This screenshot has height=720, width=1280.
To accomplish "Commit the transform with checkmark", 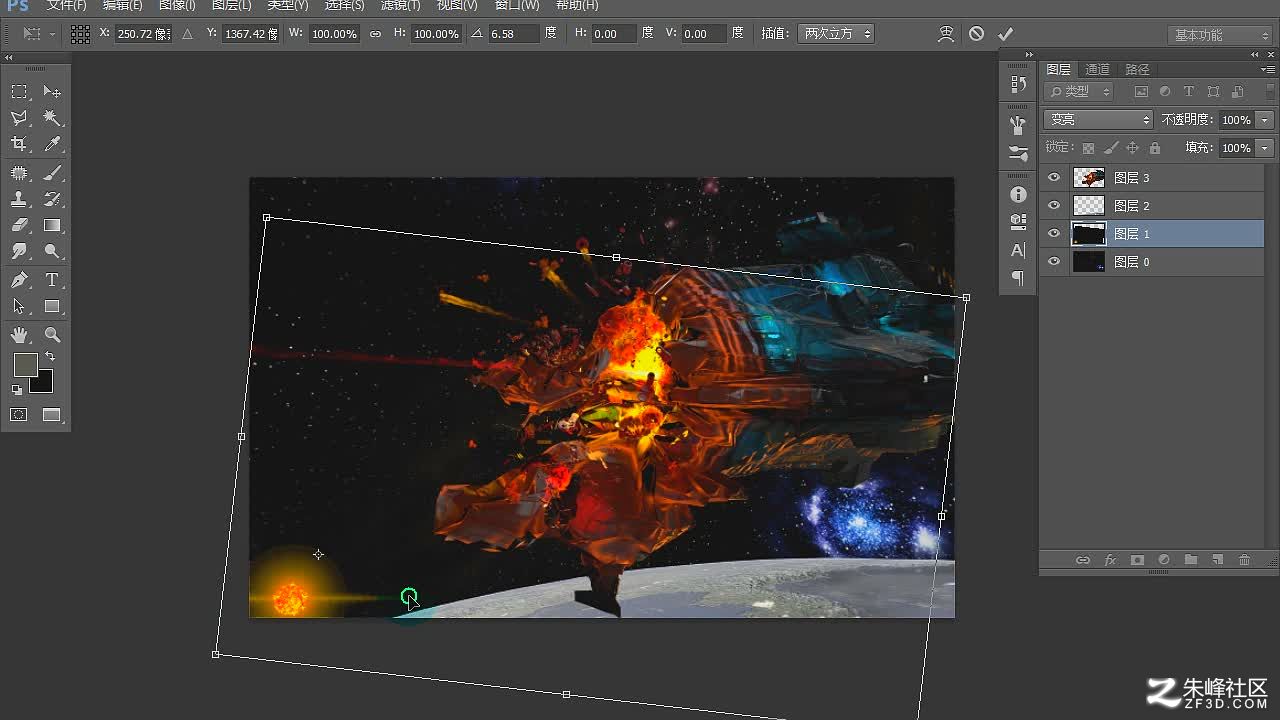I will [x=1005, y=34].
